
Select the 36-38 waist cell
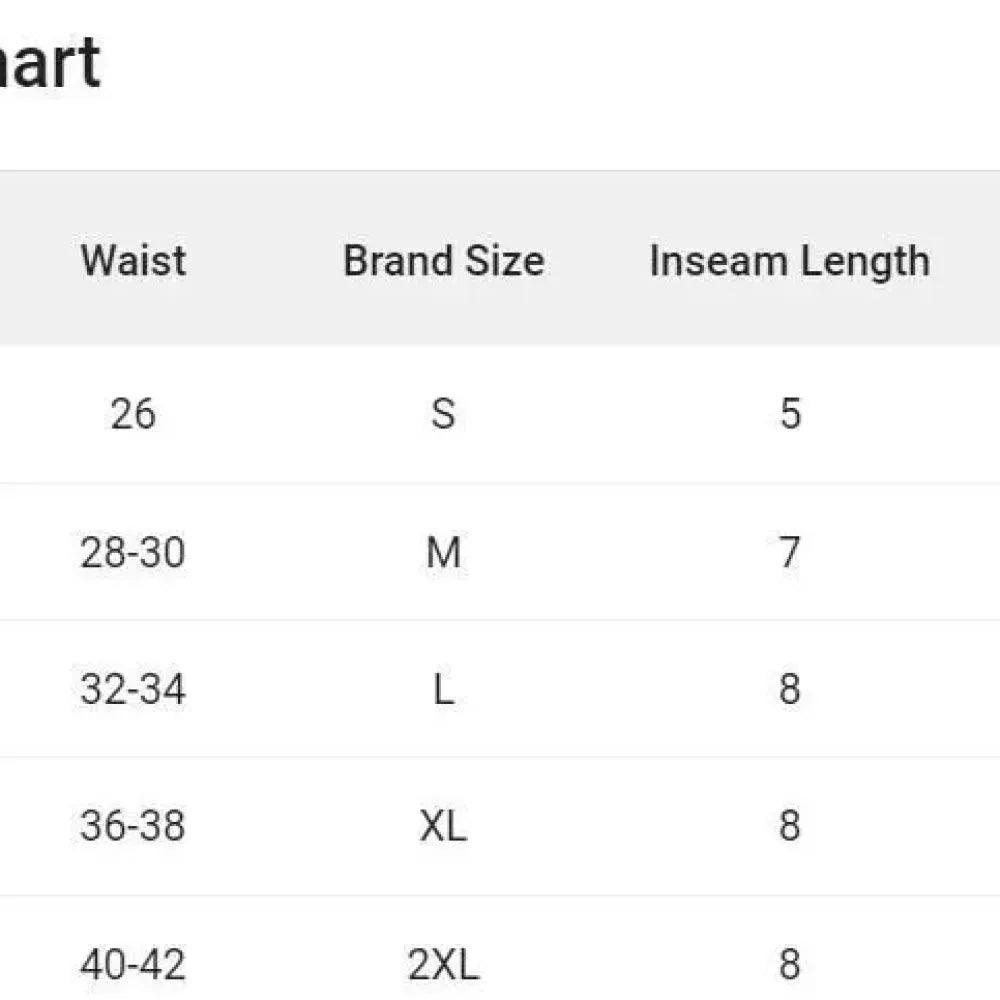point(133,826)
